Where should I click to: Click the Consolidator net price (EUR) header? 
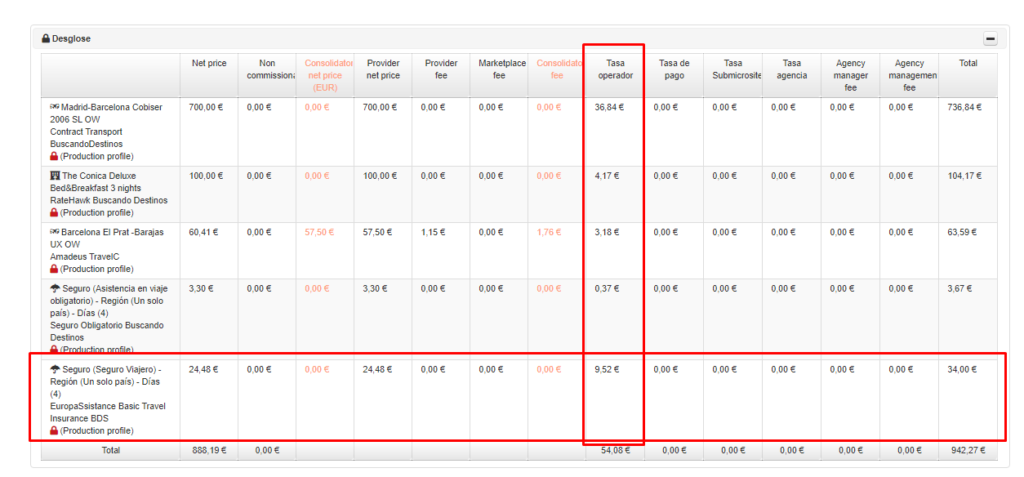325,75
